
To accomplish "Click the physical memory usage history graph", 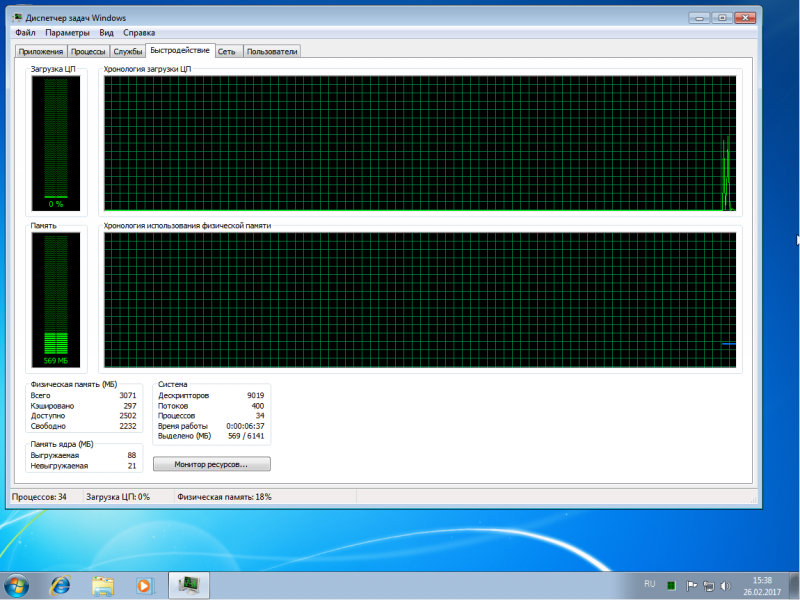I will click(x=420, y=300).
